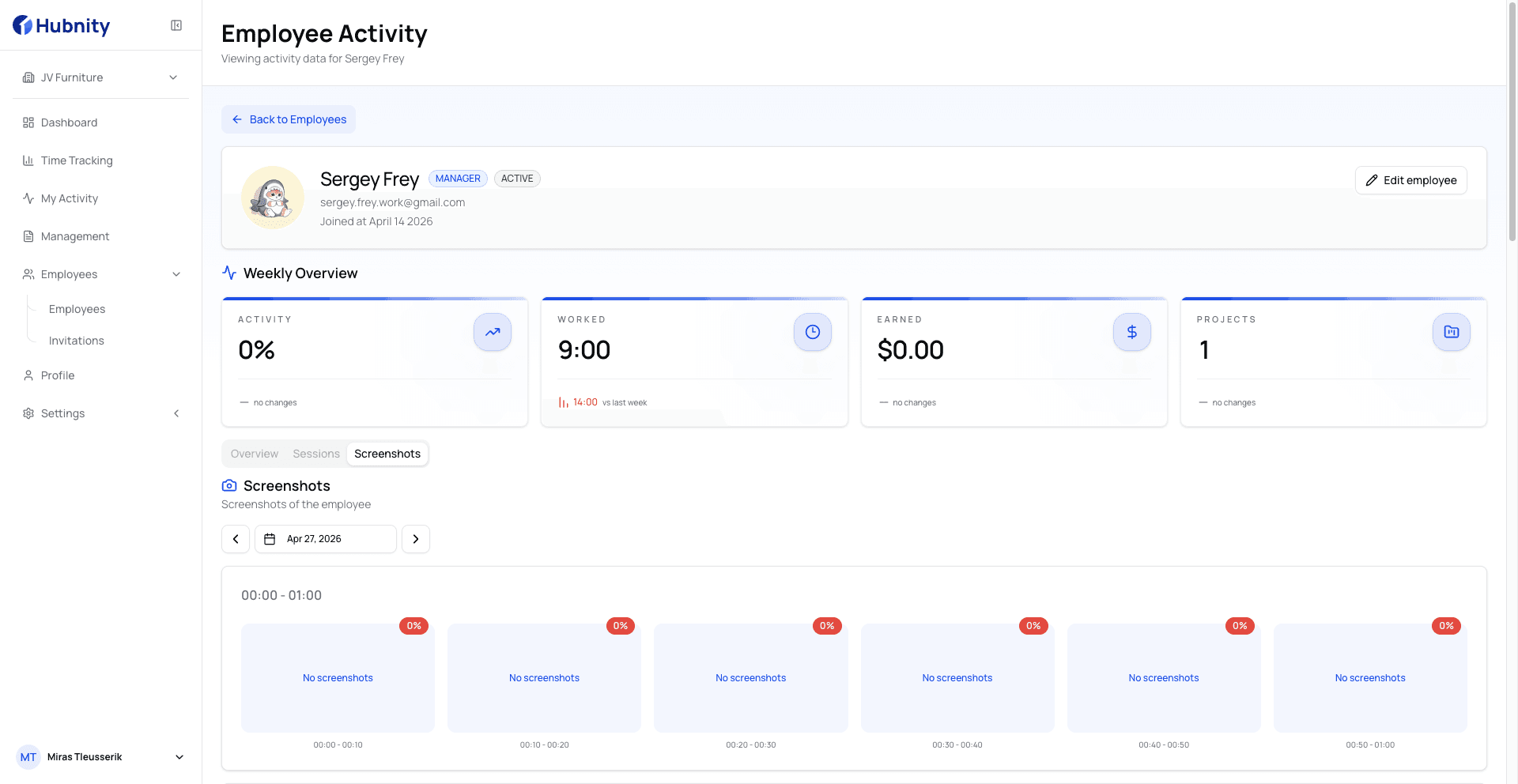Viewport: 1518px width, 784px height.
Task: Click the Weekly Overview pulse icon
Action: pos(229,273)
